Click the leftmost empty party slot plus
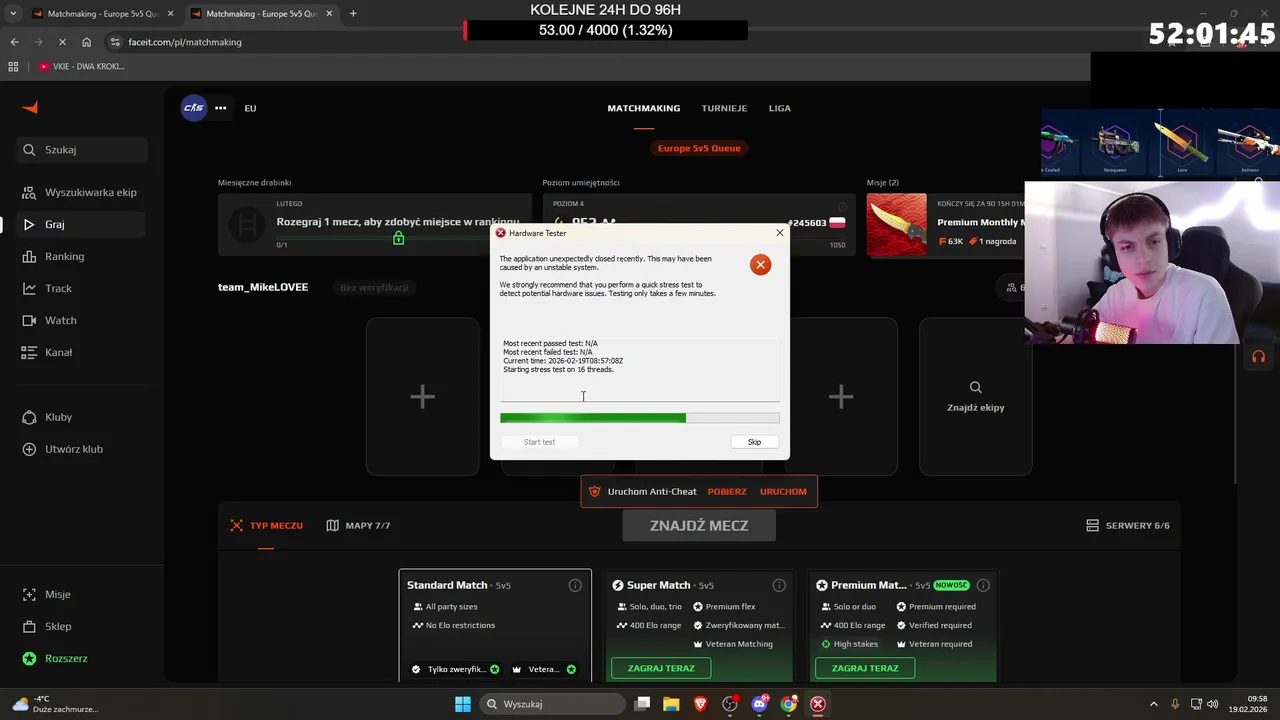 422,397
